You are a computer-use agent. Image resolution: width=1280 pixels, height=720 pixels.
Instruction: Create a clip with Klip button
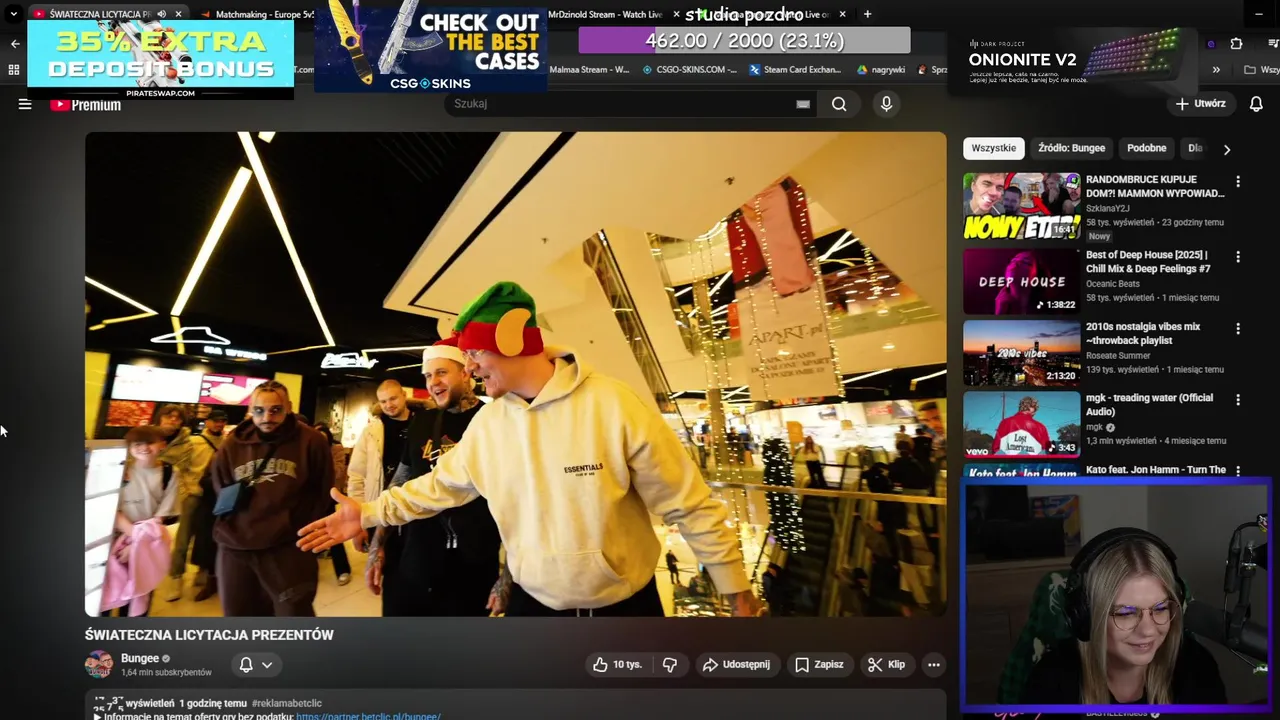[887, 665]
